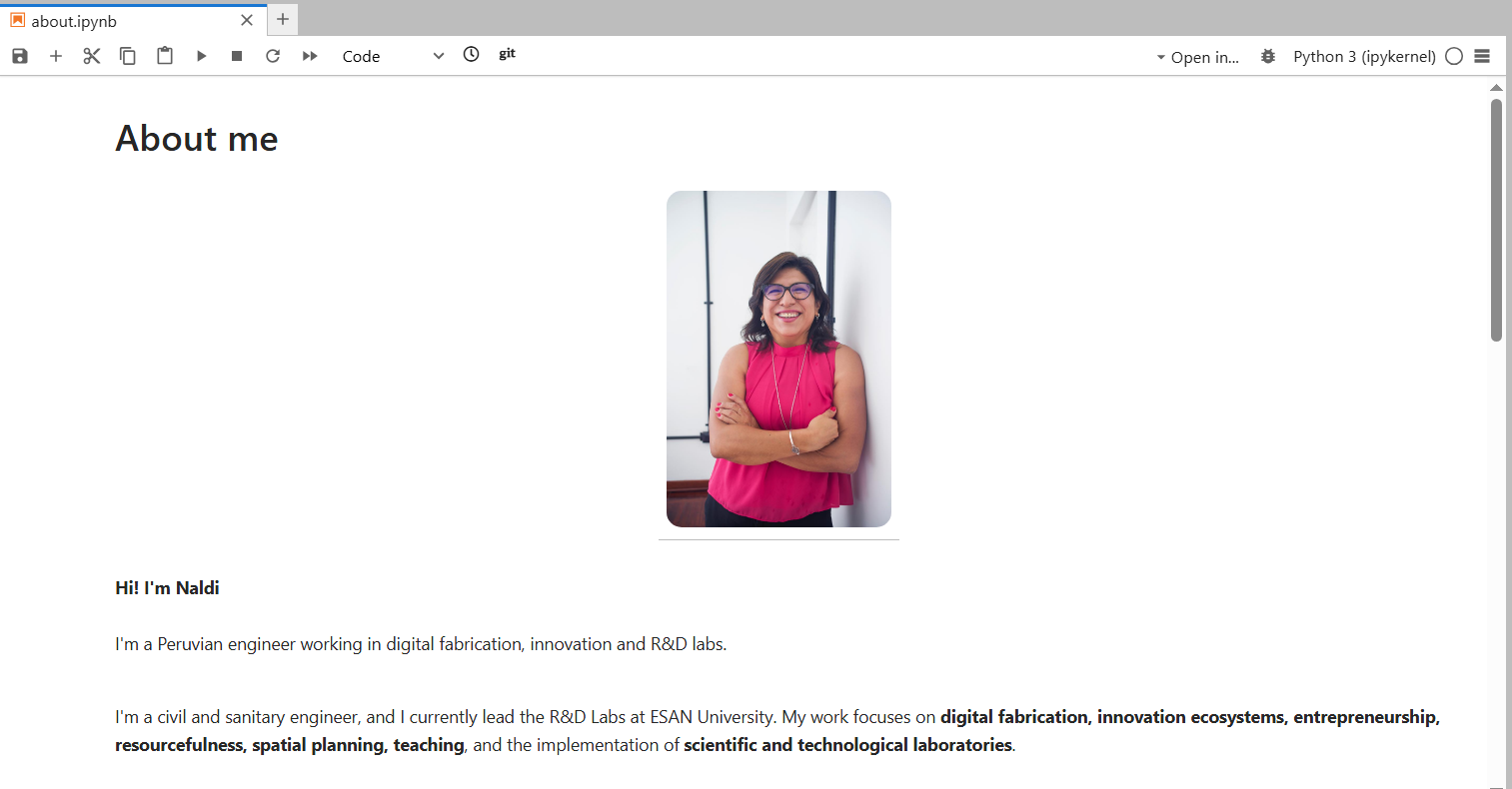Copy the selected cell

click(x=128, y=56)
